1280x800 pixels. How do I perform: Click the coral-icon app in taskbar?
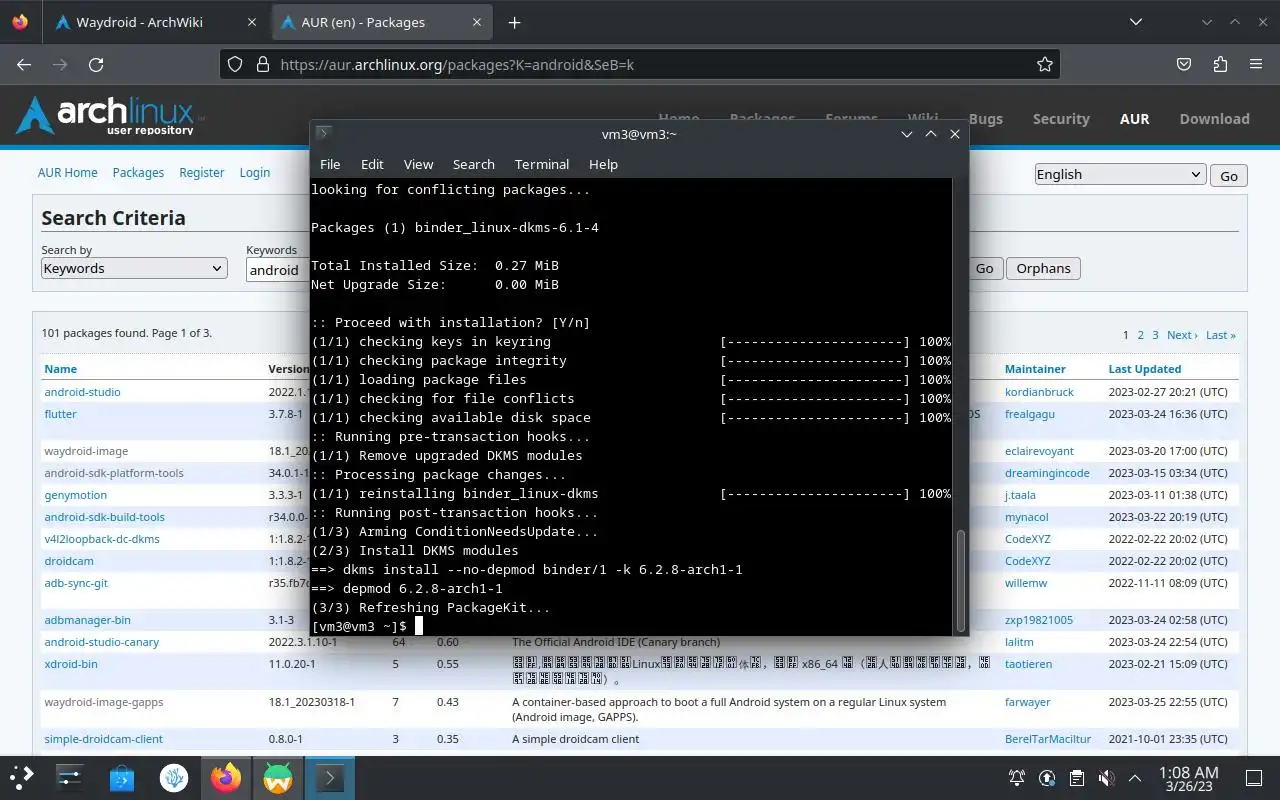(x=174, y=777)
